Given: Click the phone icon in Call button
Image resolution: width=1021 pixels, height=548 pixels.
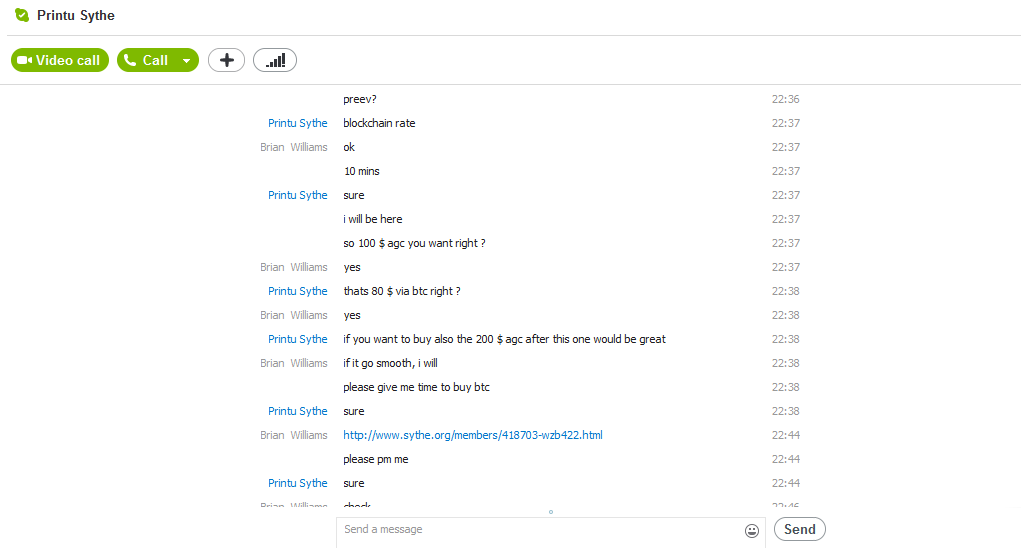Looking at the screenshot, I should 130,60.
